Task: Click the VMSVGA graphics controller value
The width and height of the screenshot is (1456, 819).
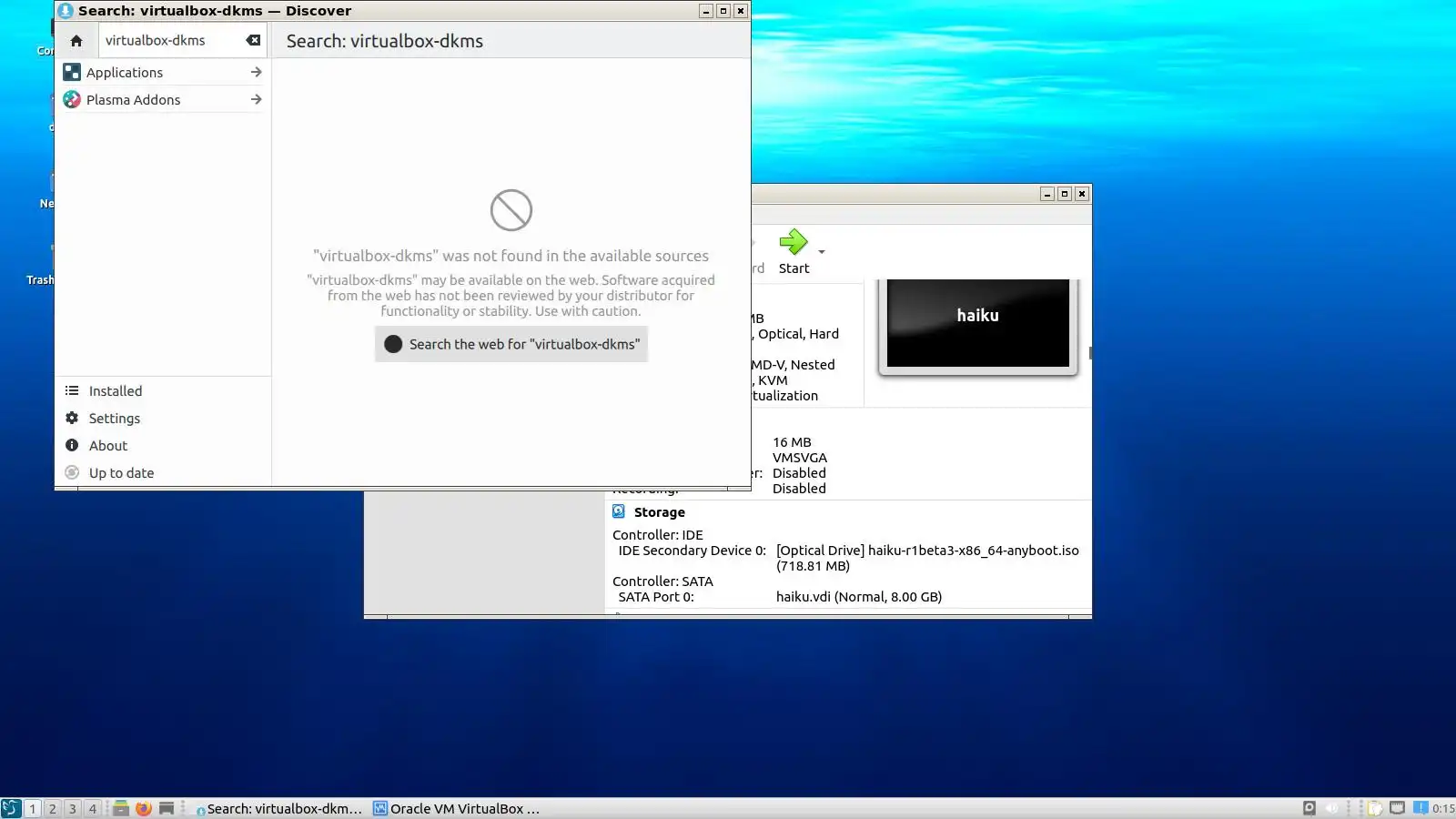Action: click(x=800, y=458)
